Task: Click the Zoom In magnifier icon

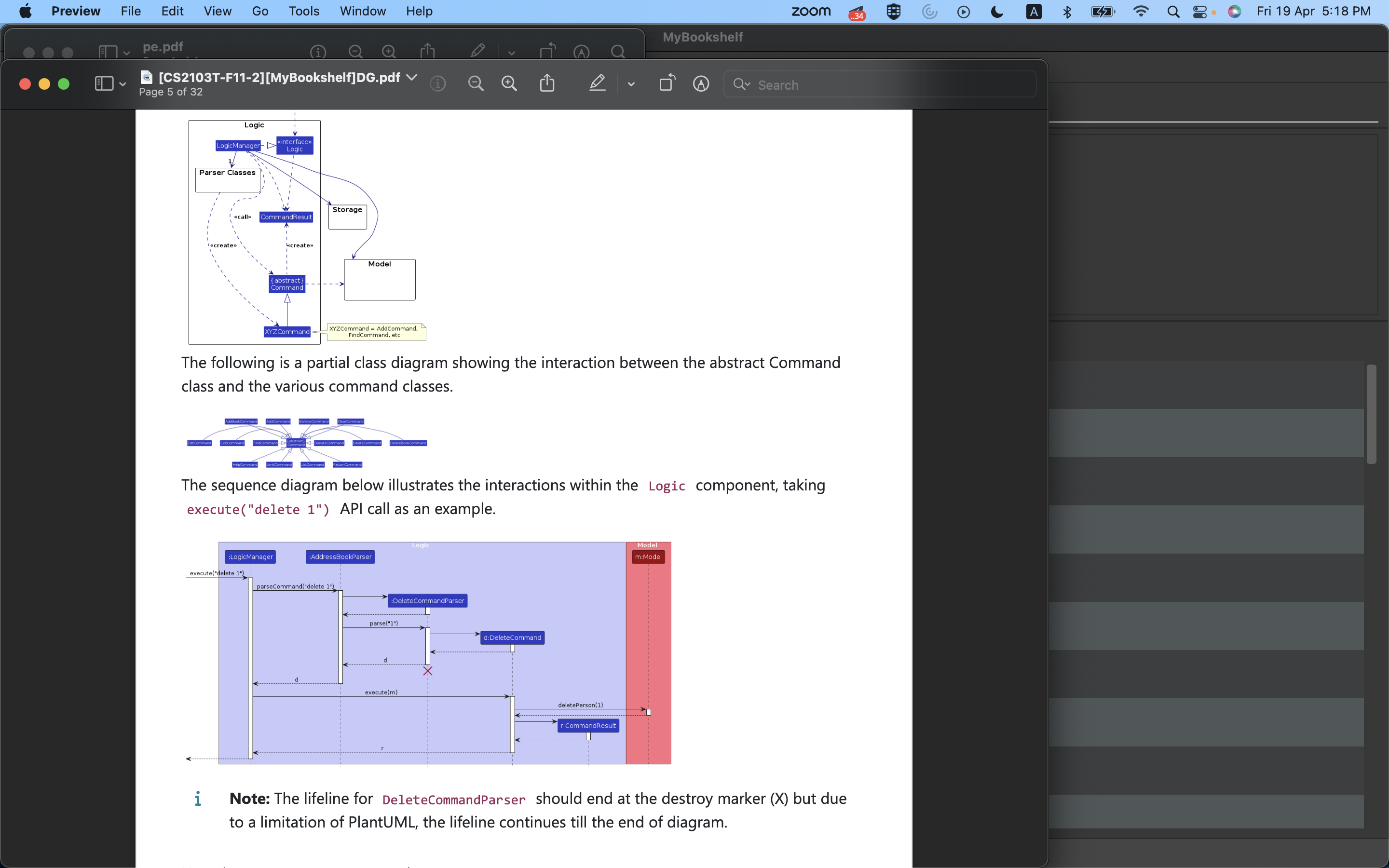Action: click(509, 84)
